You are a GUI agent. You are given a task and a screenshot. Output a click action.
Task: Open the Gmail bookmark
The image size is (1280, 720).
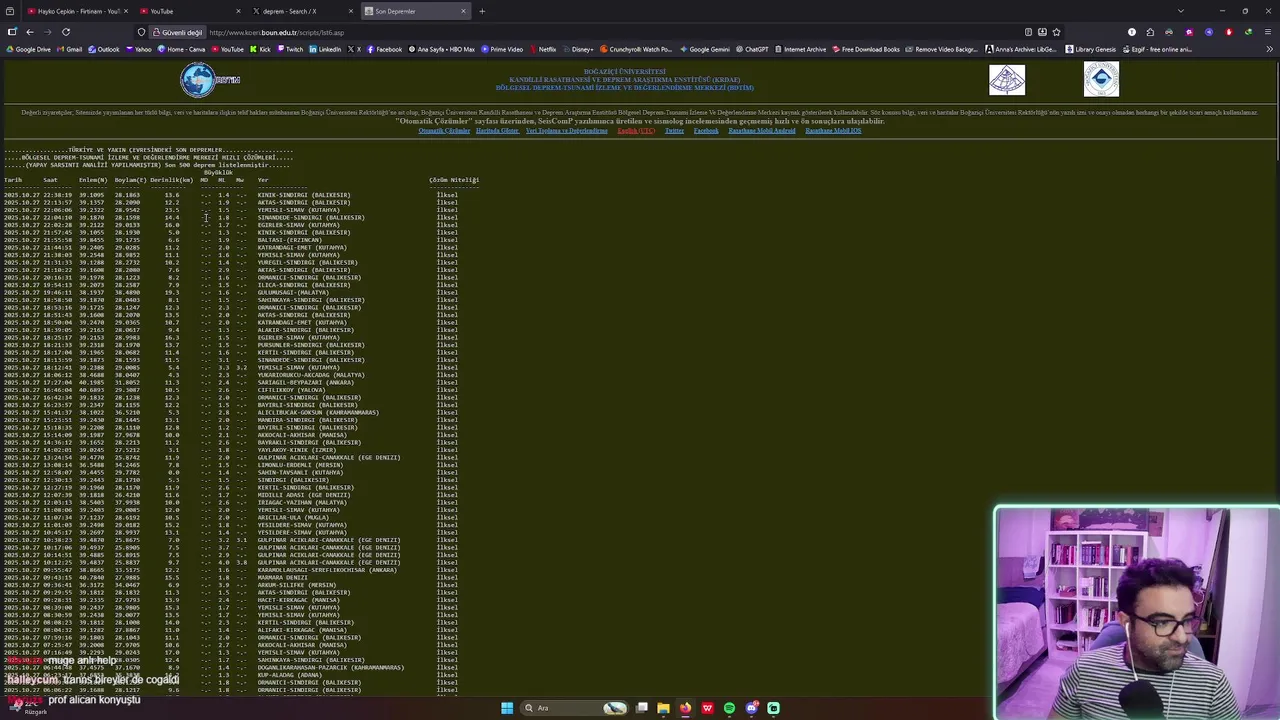pyautogui.click(x=69, y=49)
